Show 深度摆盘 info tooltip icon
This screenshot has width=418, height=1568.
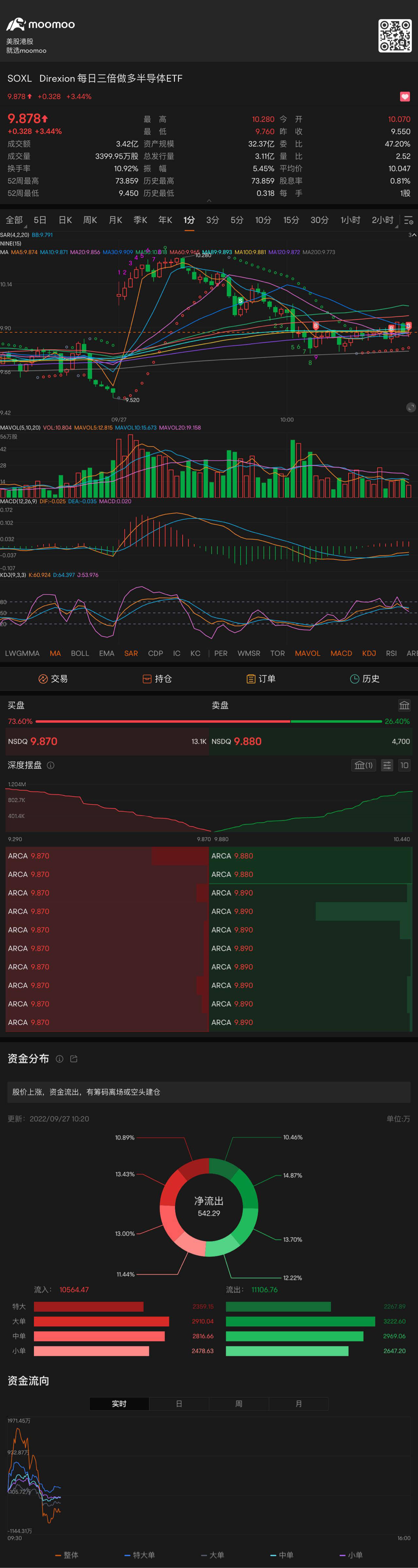click(51, 765)
